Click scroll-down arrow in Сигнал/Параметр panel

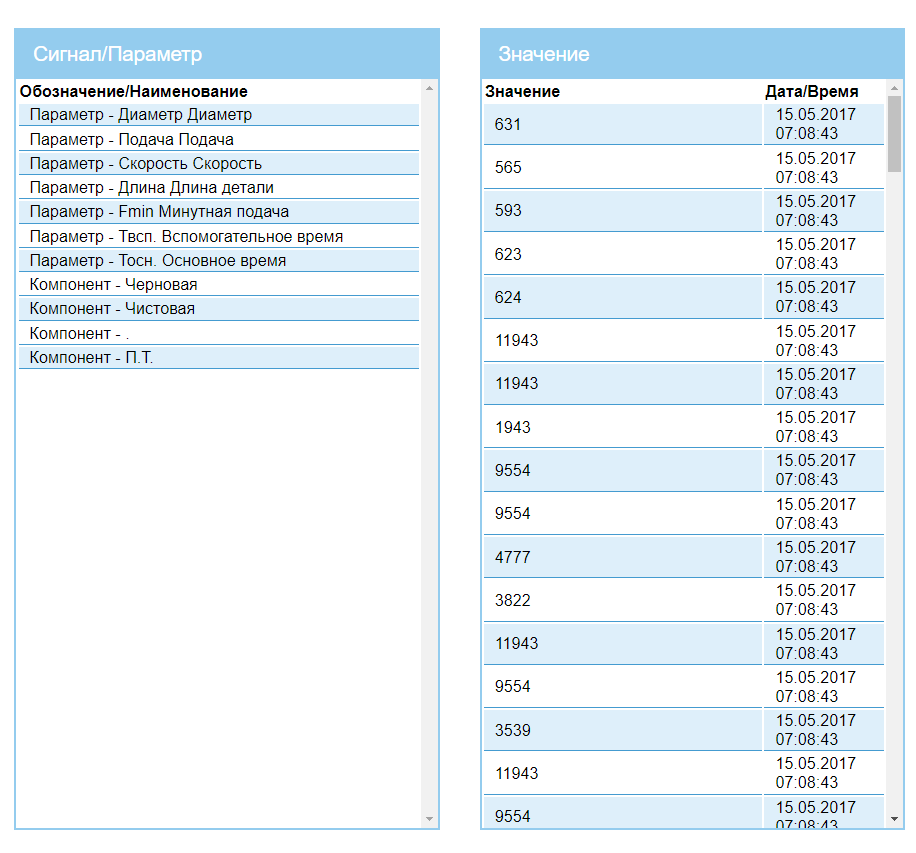pos(430,819)
